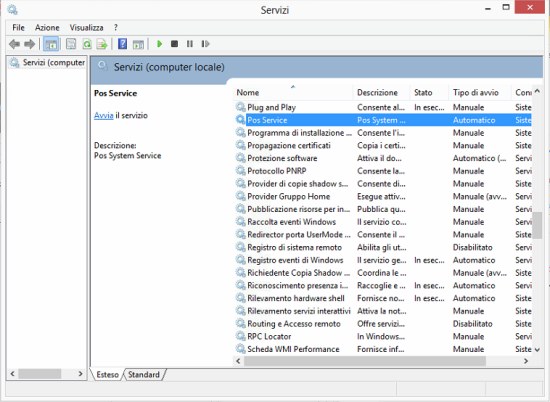Switch to the Esteso tab

click(107, 375)
